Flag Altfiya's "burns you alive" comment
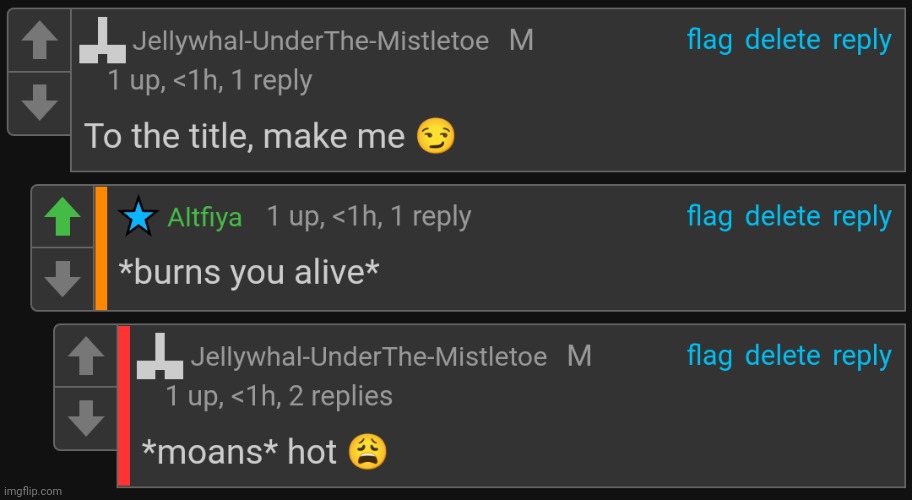 [709, 216]
